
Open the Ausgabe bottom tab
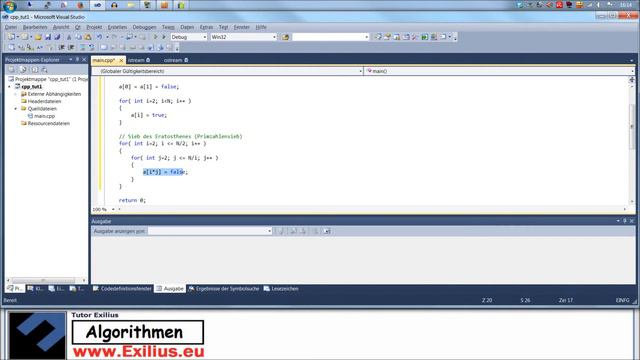pos(170,289)
